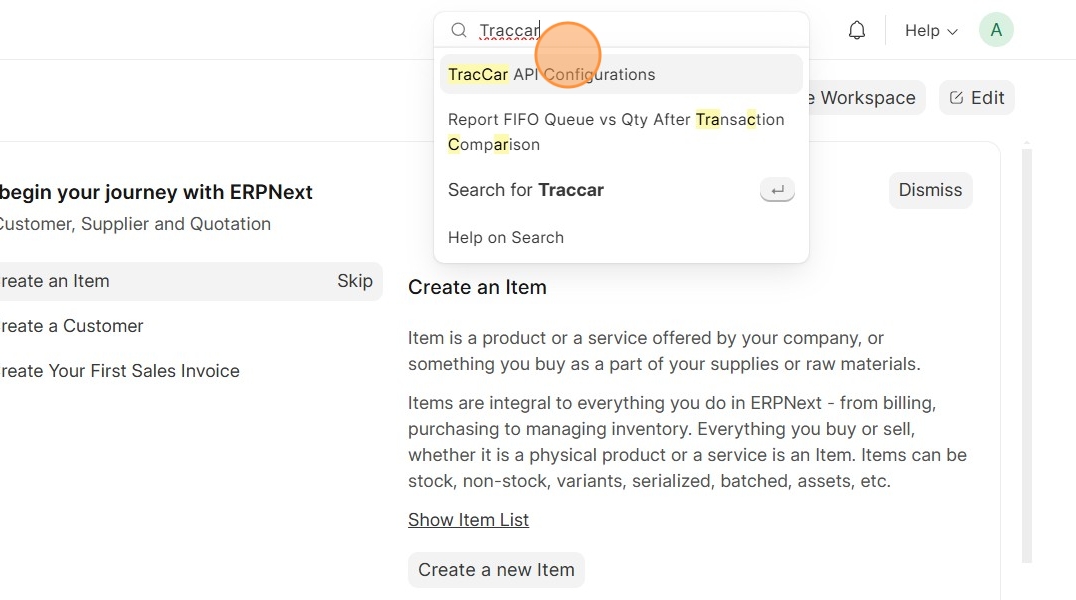Viewport: 1076px width, 600px height.
Task: Click the search magnifier icon
Action: tap(459, 31)
